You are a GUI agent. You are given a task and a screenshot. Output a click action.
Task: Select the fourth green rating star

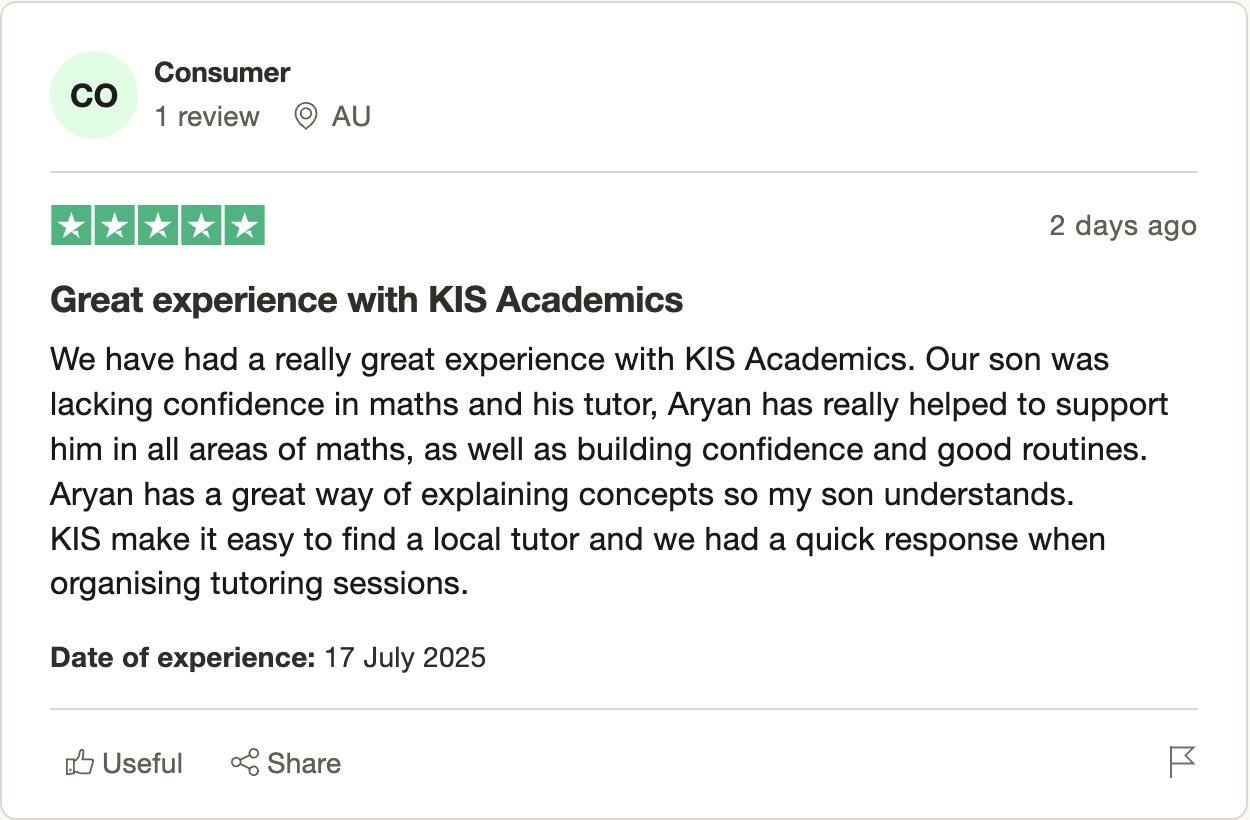[201, 226]
